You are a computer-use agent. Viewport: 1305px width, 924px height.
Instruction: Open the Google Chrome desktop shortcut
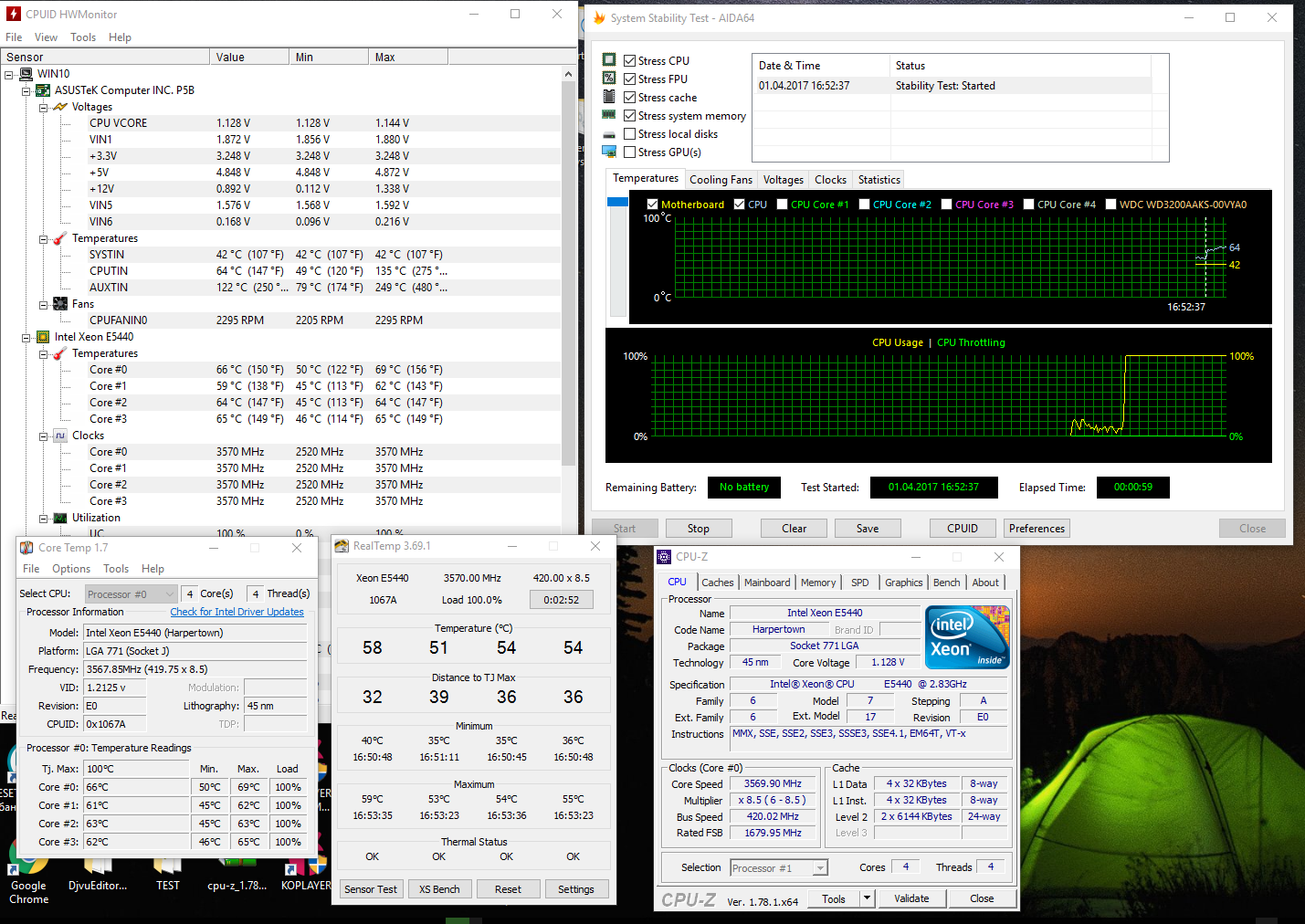28,871
